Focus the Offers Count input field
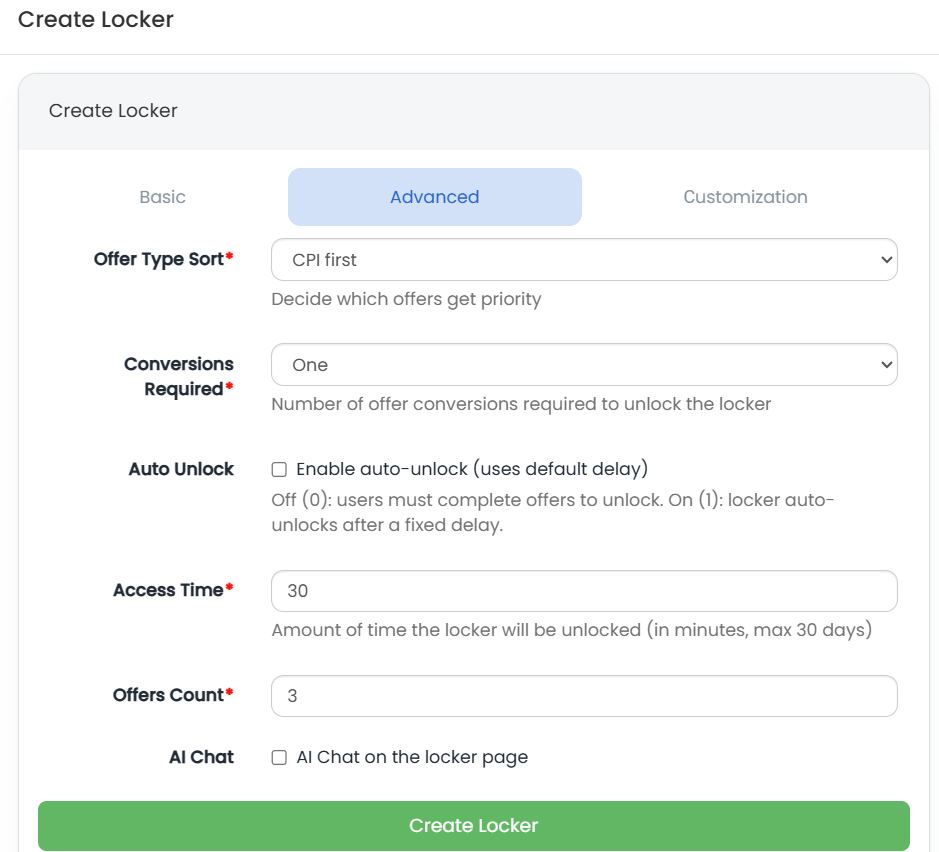939x852 pixels. (x=584, y=696)
